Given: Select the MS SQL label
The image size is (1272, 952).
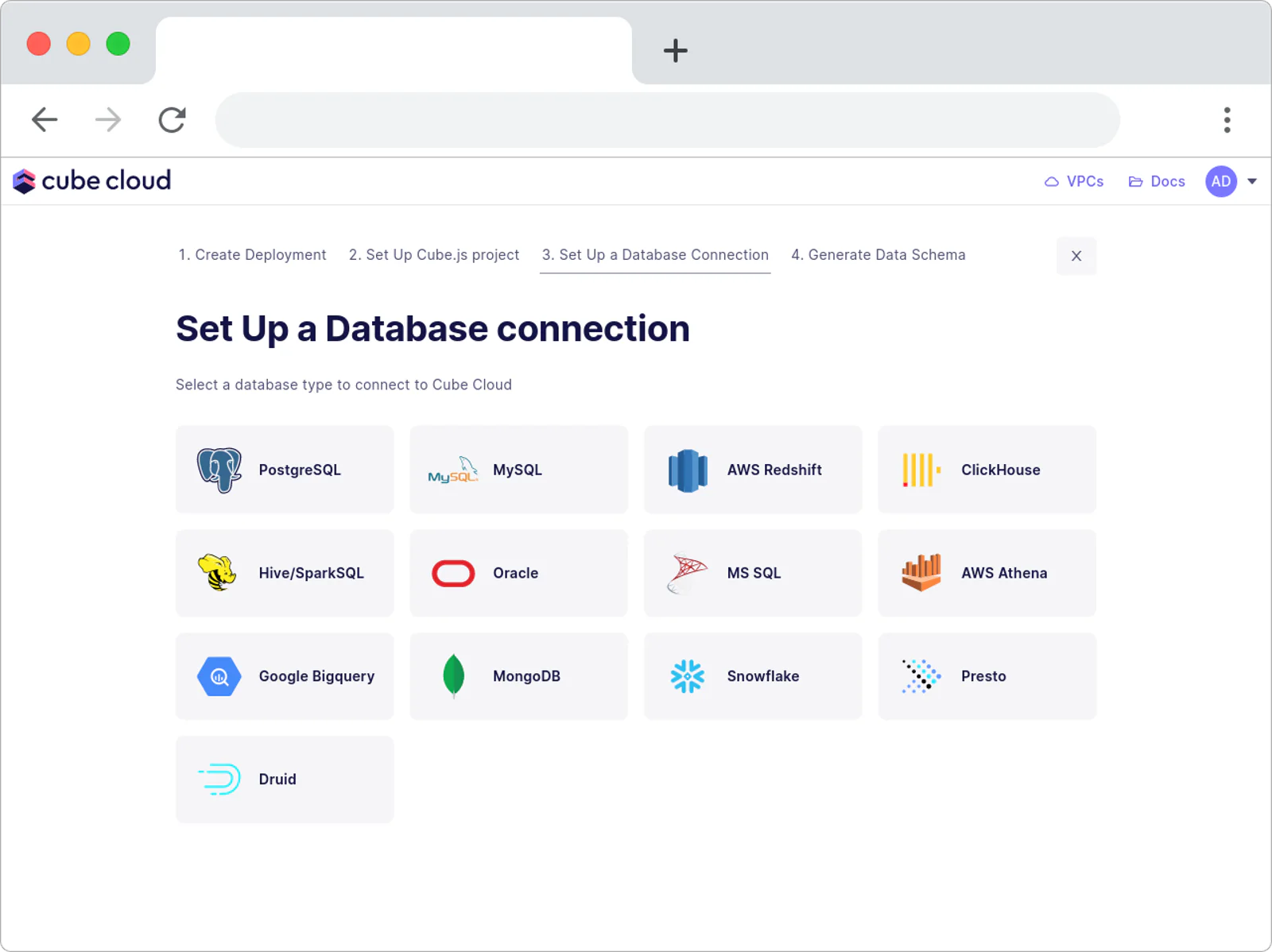Looking at the screenshot, I should coord(754,573).
